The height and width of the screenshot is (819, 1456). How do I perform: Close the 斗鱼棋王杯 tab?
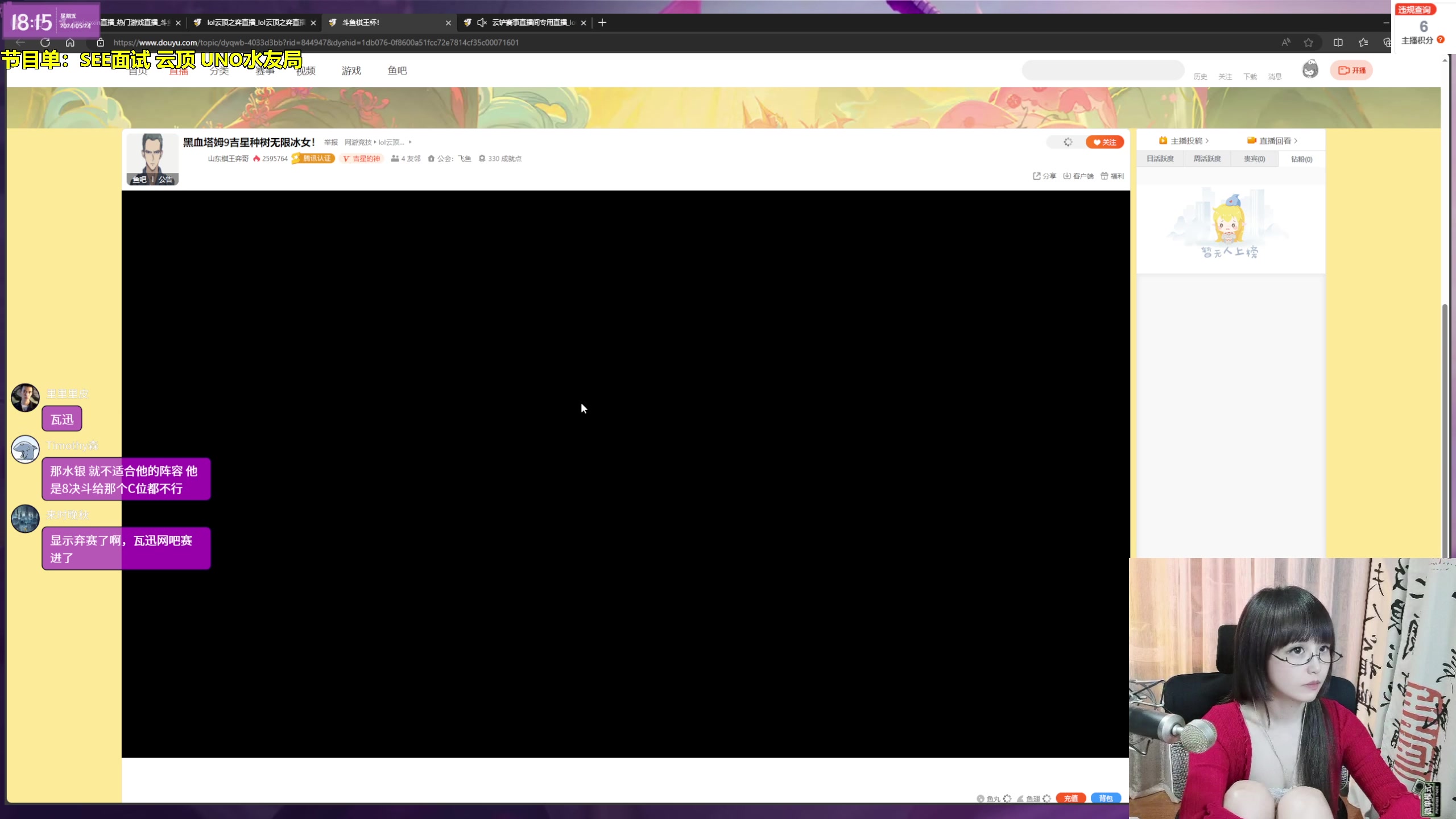click(x=448, y=23)
